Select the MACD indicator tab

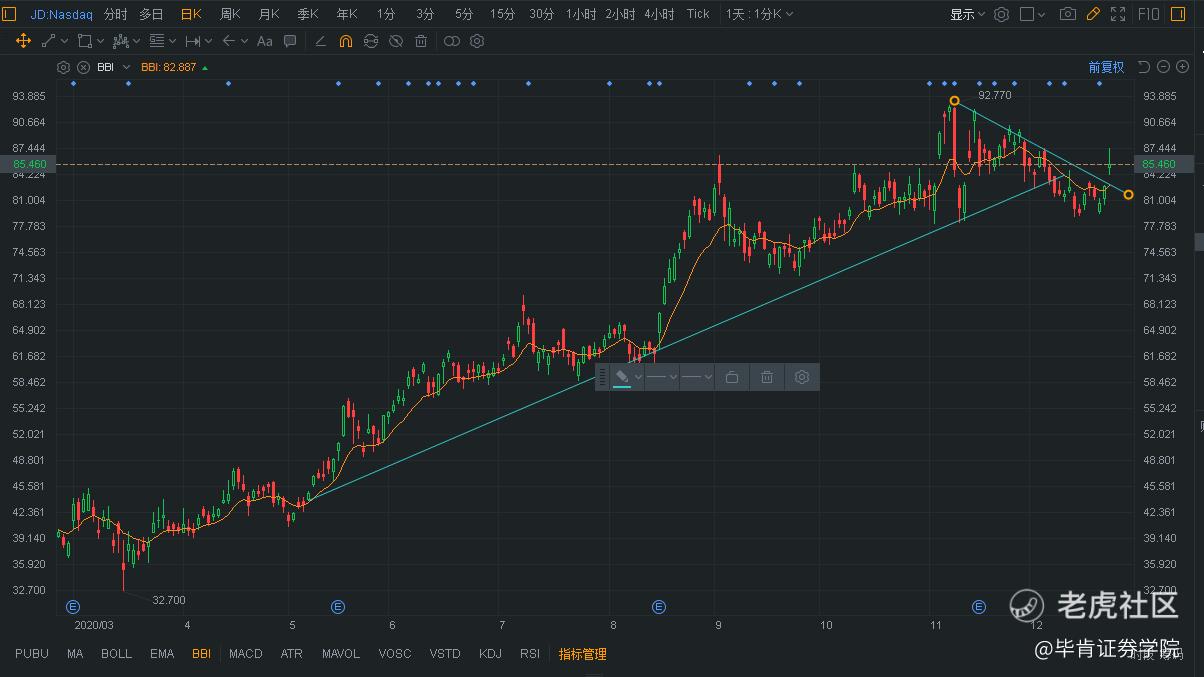[x=245, y=654]
